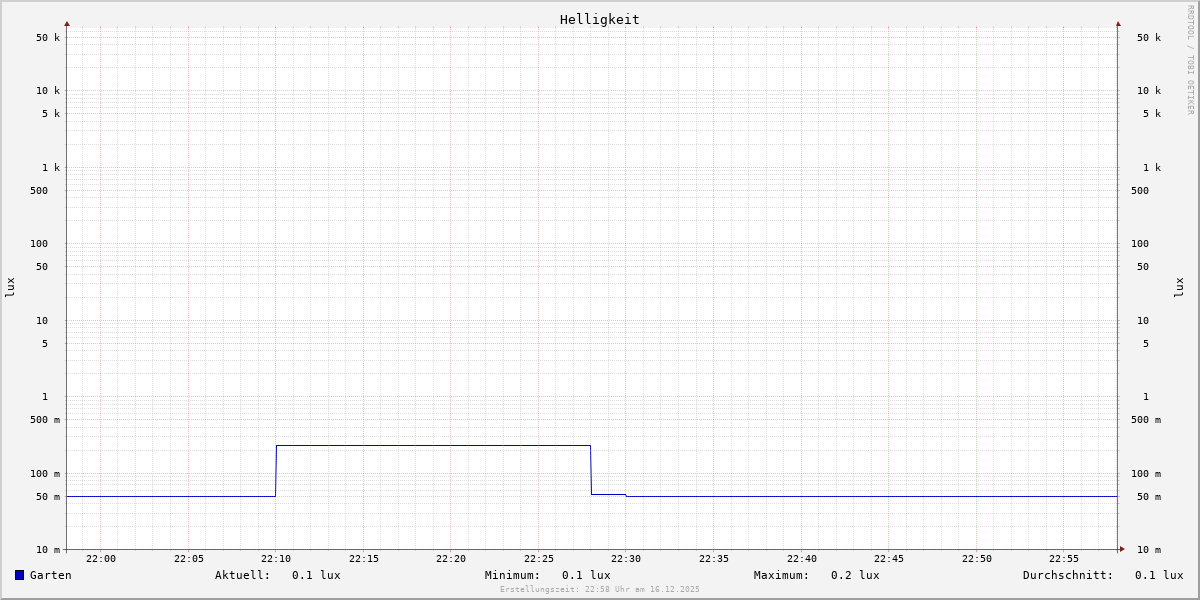The width and height of the screenshot is (1200, 600).
Task: Select the left axis 10 k label
Action: click(x=48, y=91)
